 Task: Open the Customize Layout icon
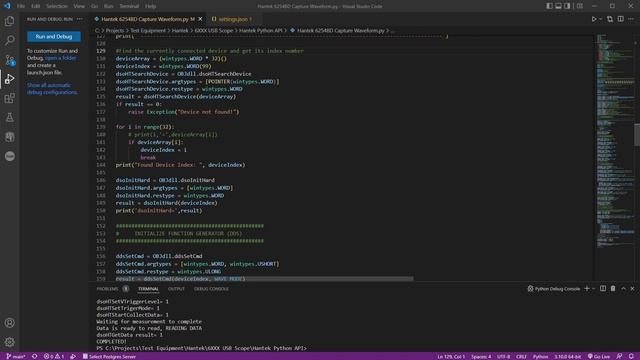point(580,6)
